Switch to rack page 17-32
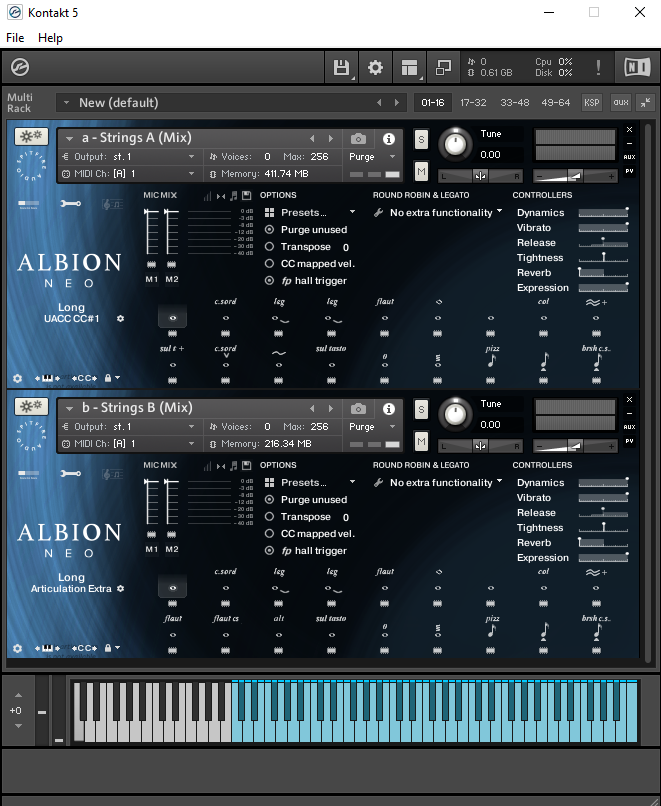 pyautogui.click(x=473, y=102)
